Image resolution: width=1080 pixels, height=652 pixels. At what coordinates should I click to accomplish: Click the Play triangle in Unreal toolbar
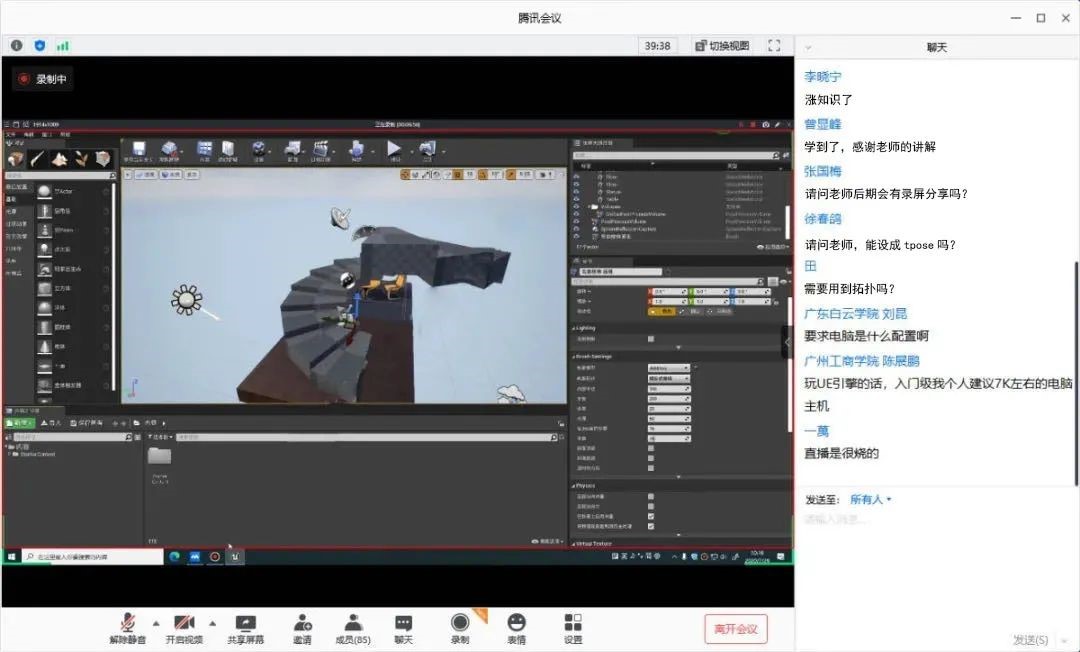pyautogui.click(x=394, y=149)
